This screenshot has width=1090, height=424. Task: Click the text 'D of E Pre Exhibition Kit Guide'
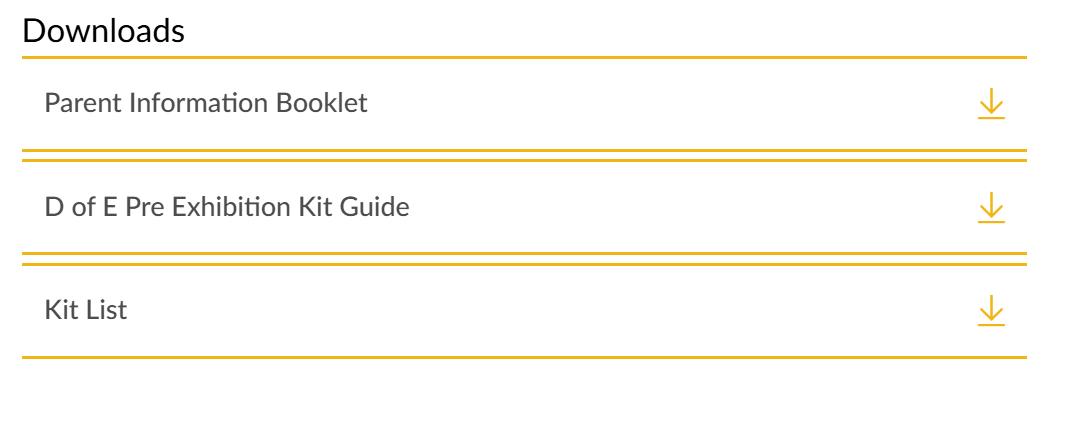227,207
